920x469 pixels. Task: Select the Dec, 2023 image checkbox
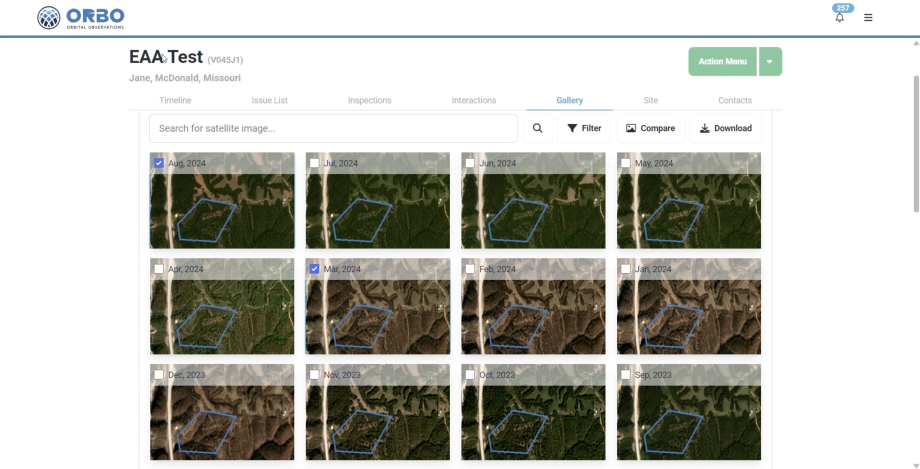[x=158, y=374]
